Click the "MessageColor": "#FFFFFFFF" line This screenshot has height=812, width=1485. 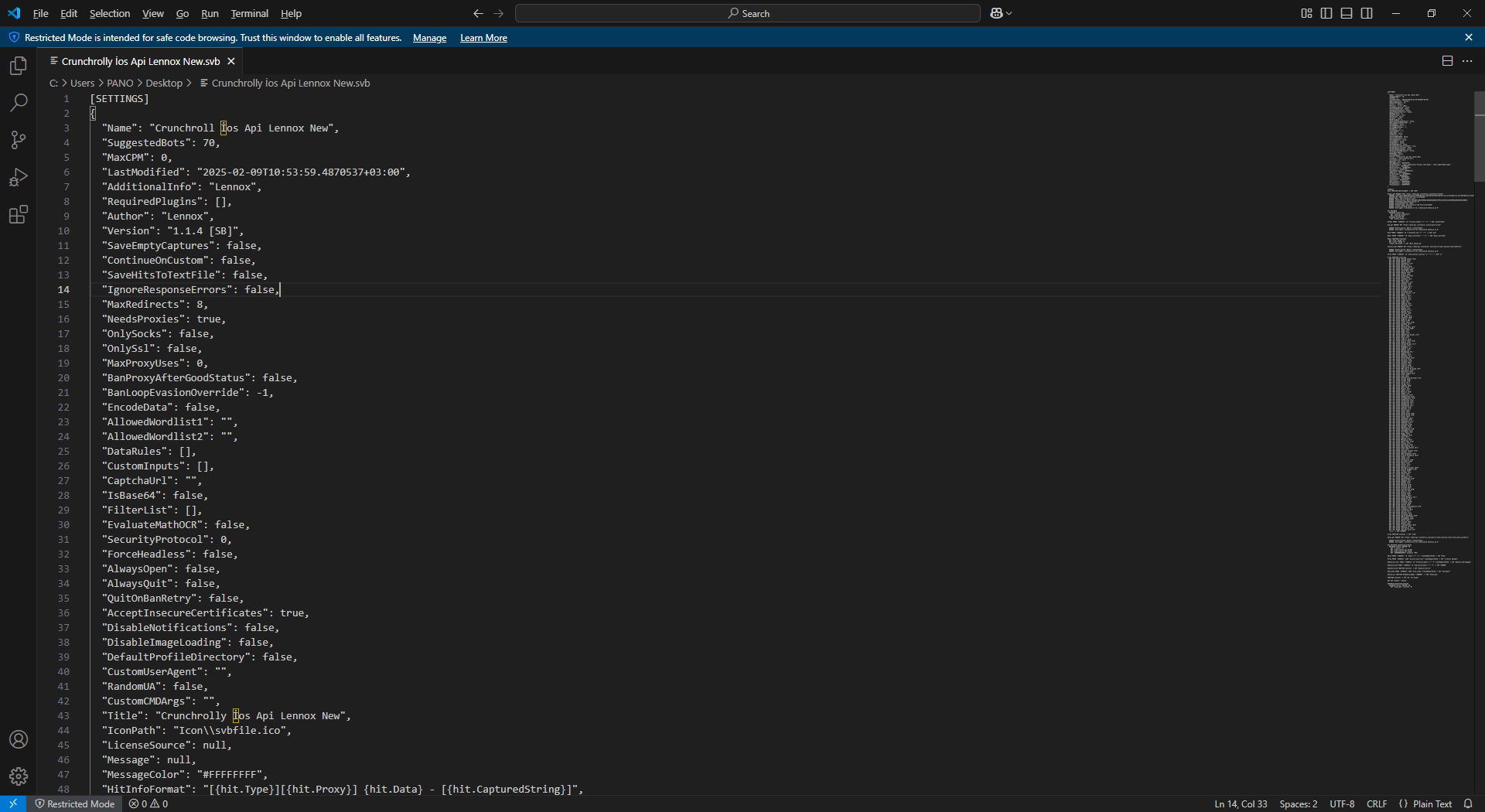[x=185, y=775]
